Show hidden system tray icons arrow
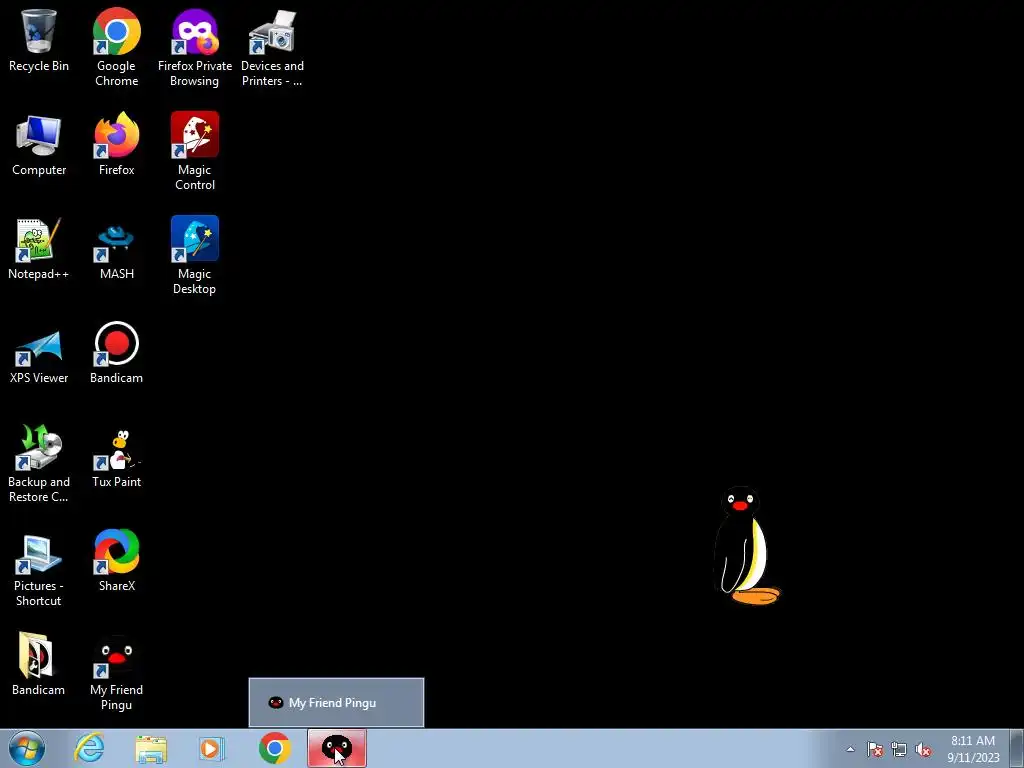Screen dimensions: 1024x768 (850, 749)
